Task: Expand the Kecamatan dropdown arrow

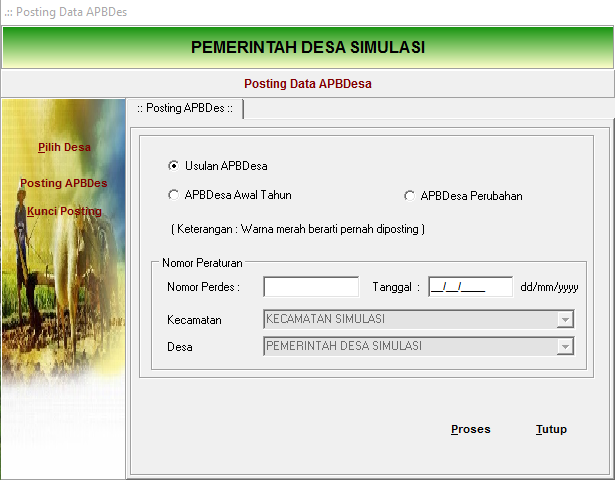Action: [x=565, y=320]
